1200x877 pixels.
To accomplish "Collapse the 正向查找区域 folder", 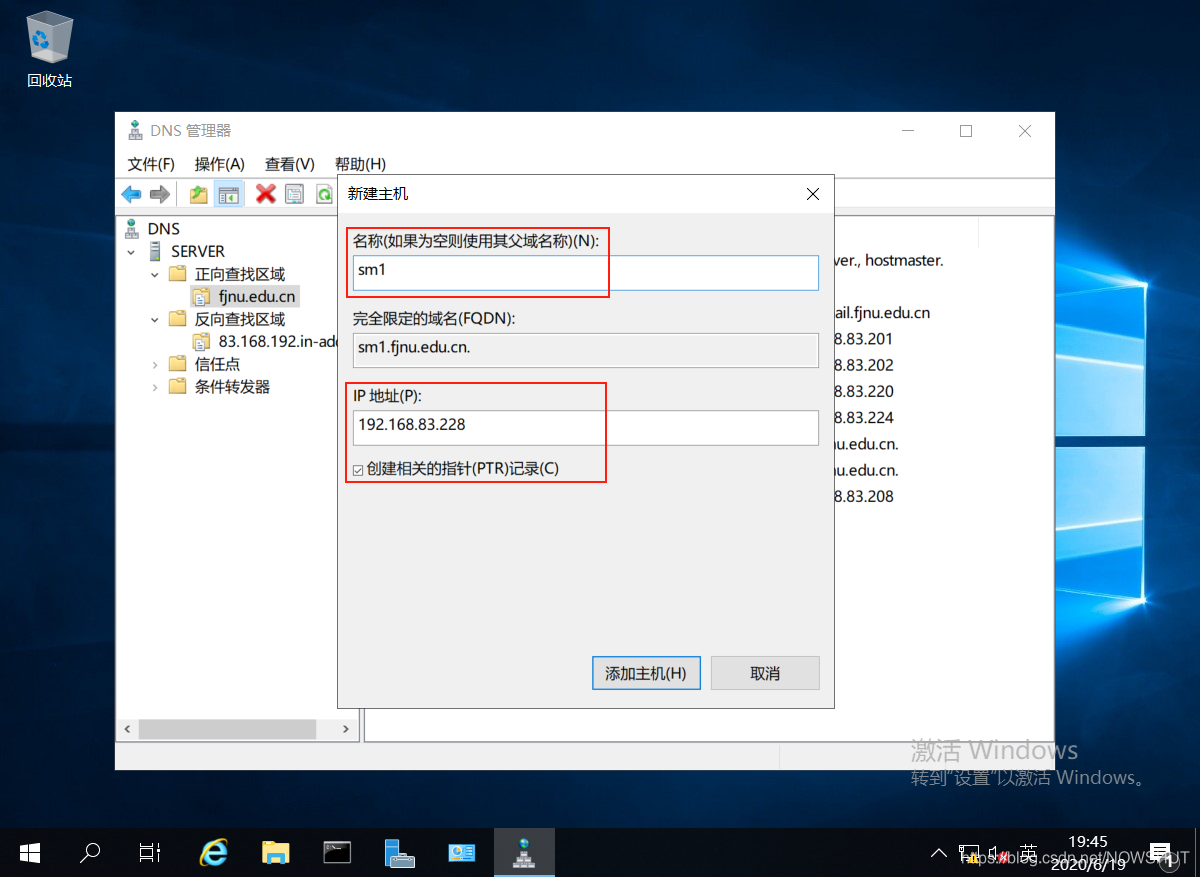I will (155, 274).
